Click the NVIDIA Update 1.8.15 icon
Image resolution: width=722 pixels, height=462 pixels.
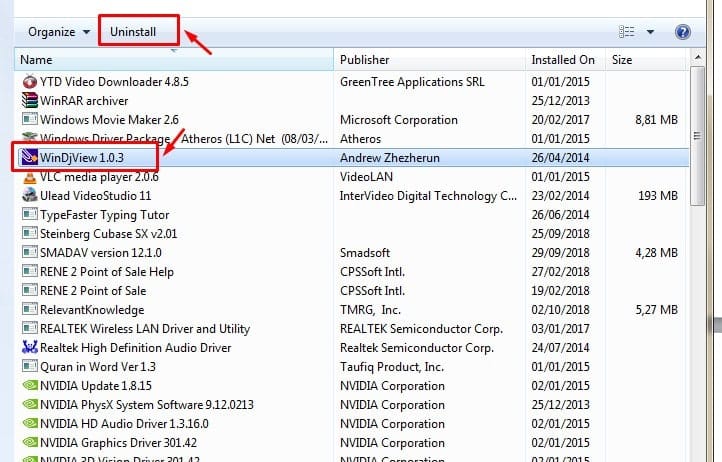29,385
